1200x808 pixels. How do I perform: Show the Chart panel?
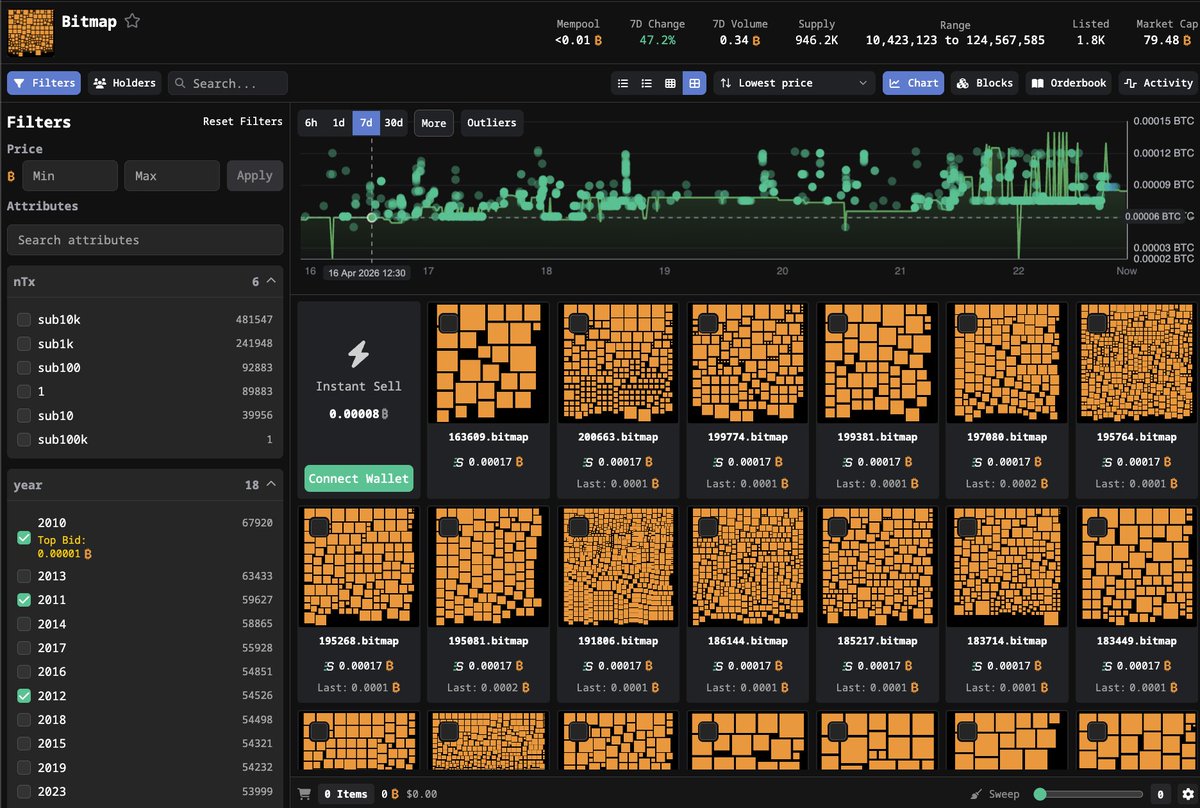coord(913,83)
